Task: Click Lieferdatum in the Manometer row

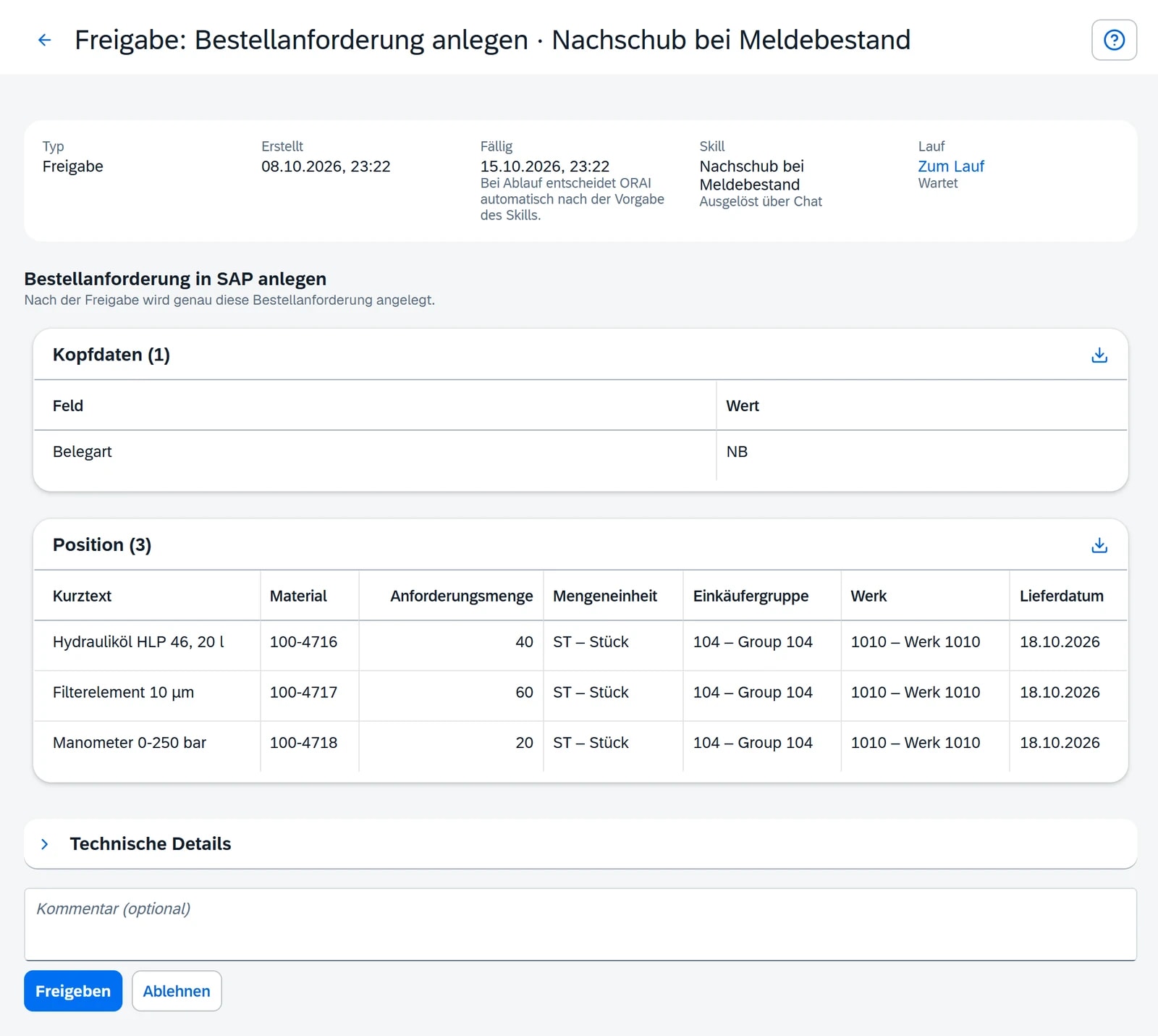Action: pyautogui.click(x=1060, y=743)
